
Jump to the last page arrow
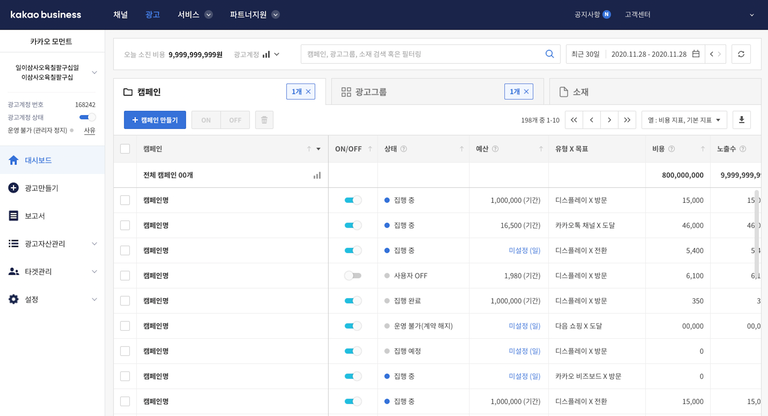(627, 120)
